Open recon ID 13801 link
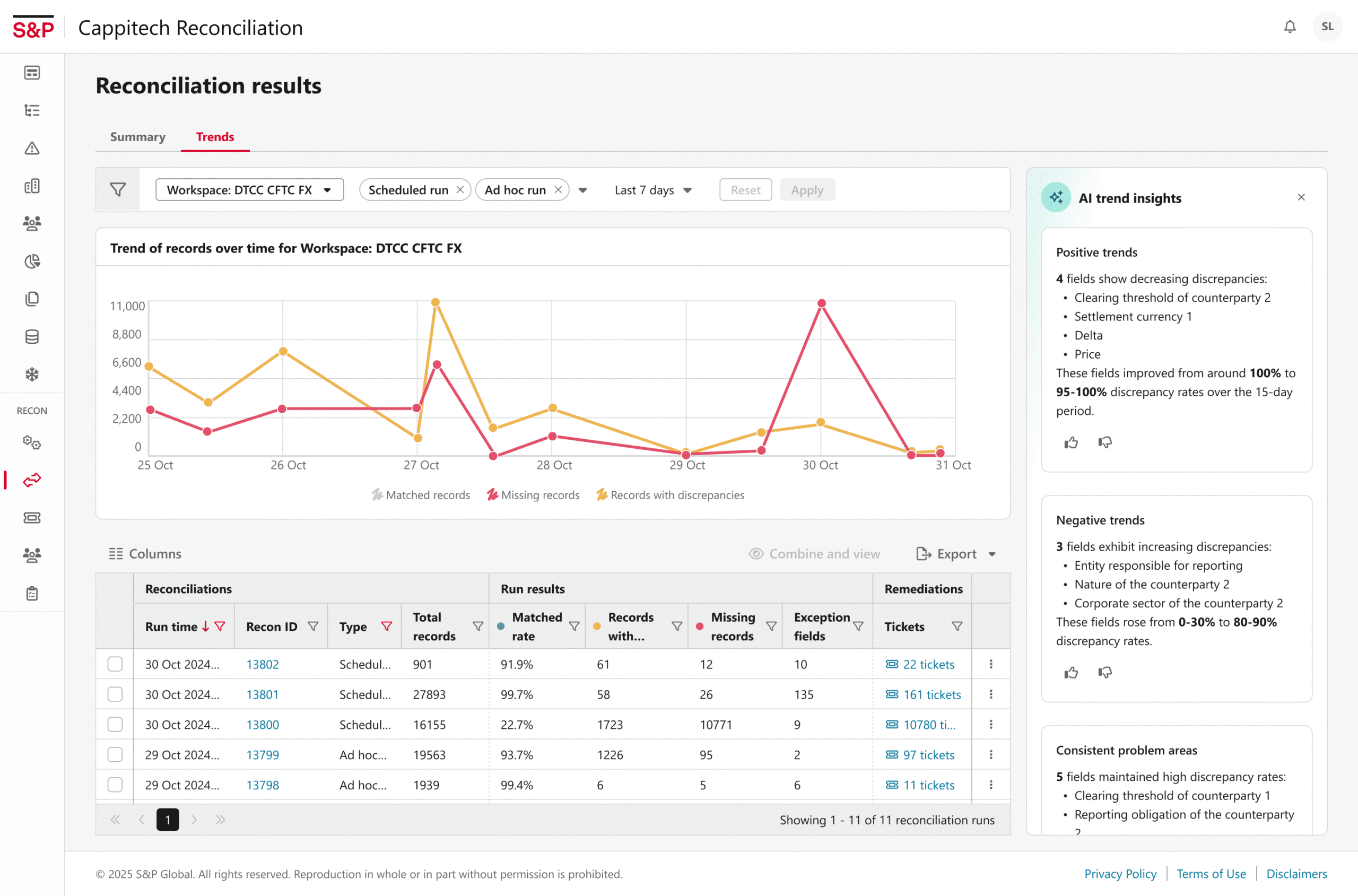1358x896 pixels. 262,694
